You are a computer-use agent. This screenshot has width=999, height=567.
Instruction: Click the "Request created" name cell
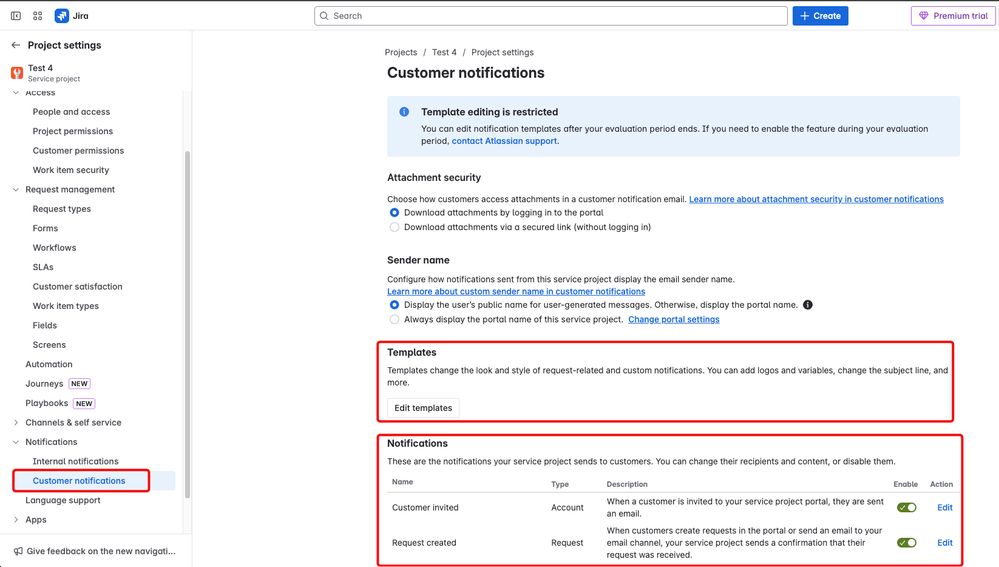(x=424, y=543)
